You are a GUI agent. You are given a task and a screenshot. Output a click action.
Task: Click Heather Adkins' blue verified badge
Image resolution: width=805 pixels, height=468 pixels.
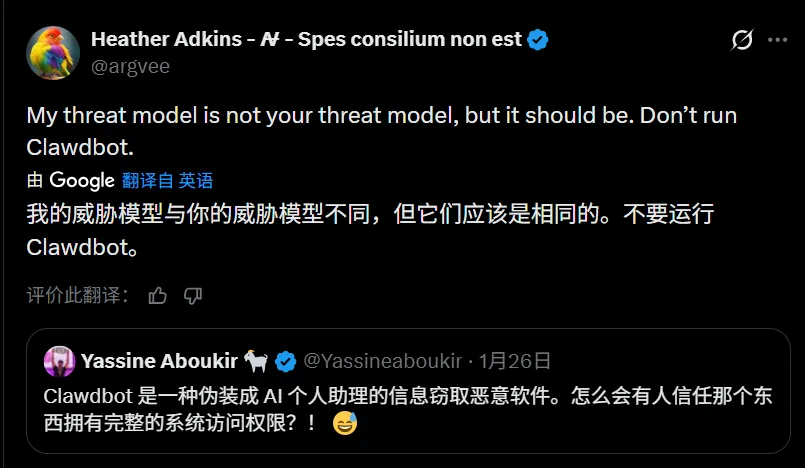pyautogui.click(x=538, y=40)
